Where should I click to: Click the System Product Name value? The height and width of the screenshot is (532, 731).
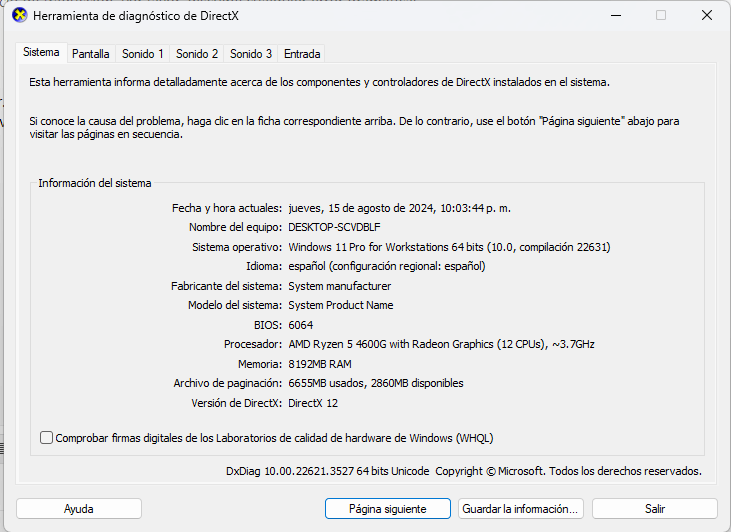[341, 305]
